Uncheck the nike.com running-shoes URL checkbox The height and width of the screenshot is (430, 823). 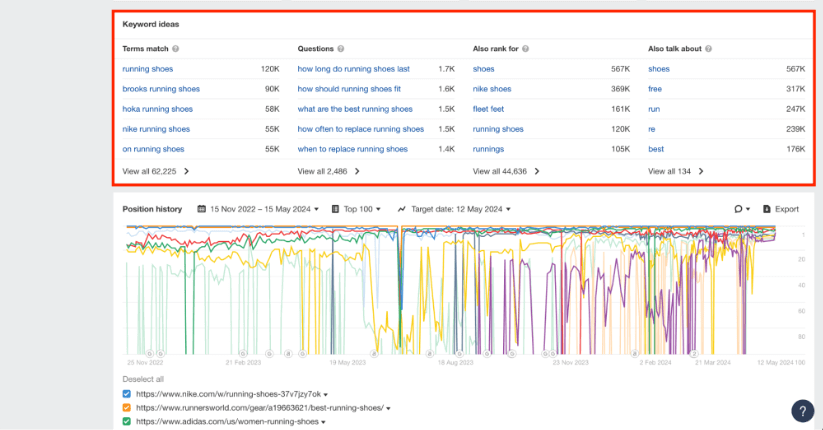[126, 394]
